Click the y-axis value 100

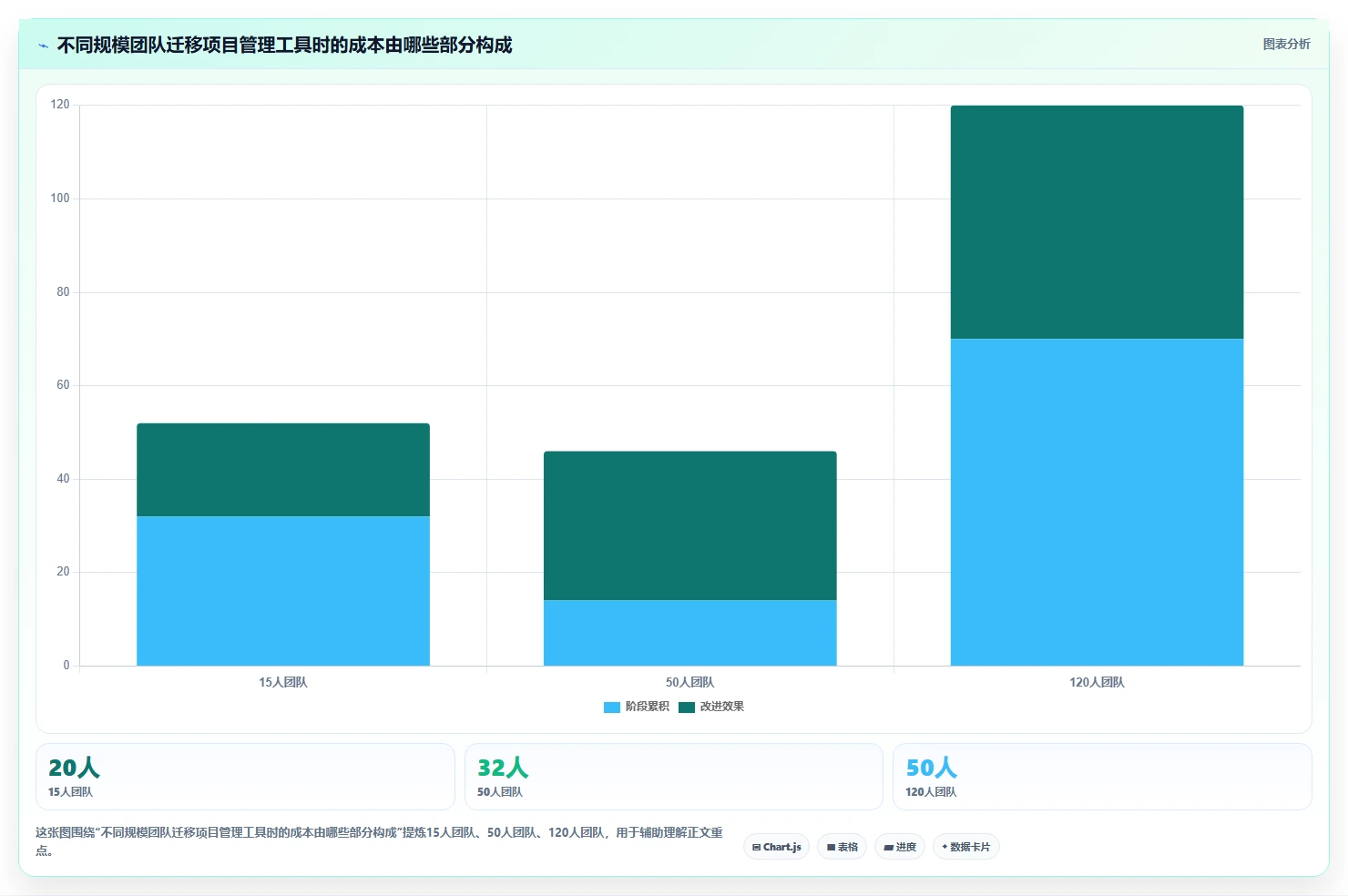(x=60, y=198)
